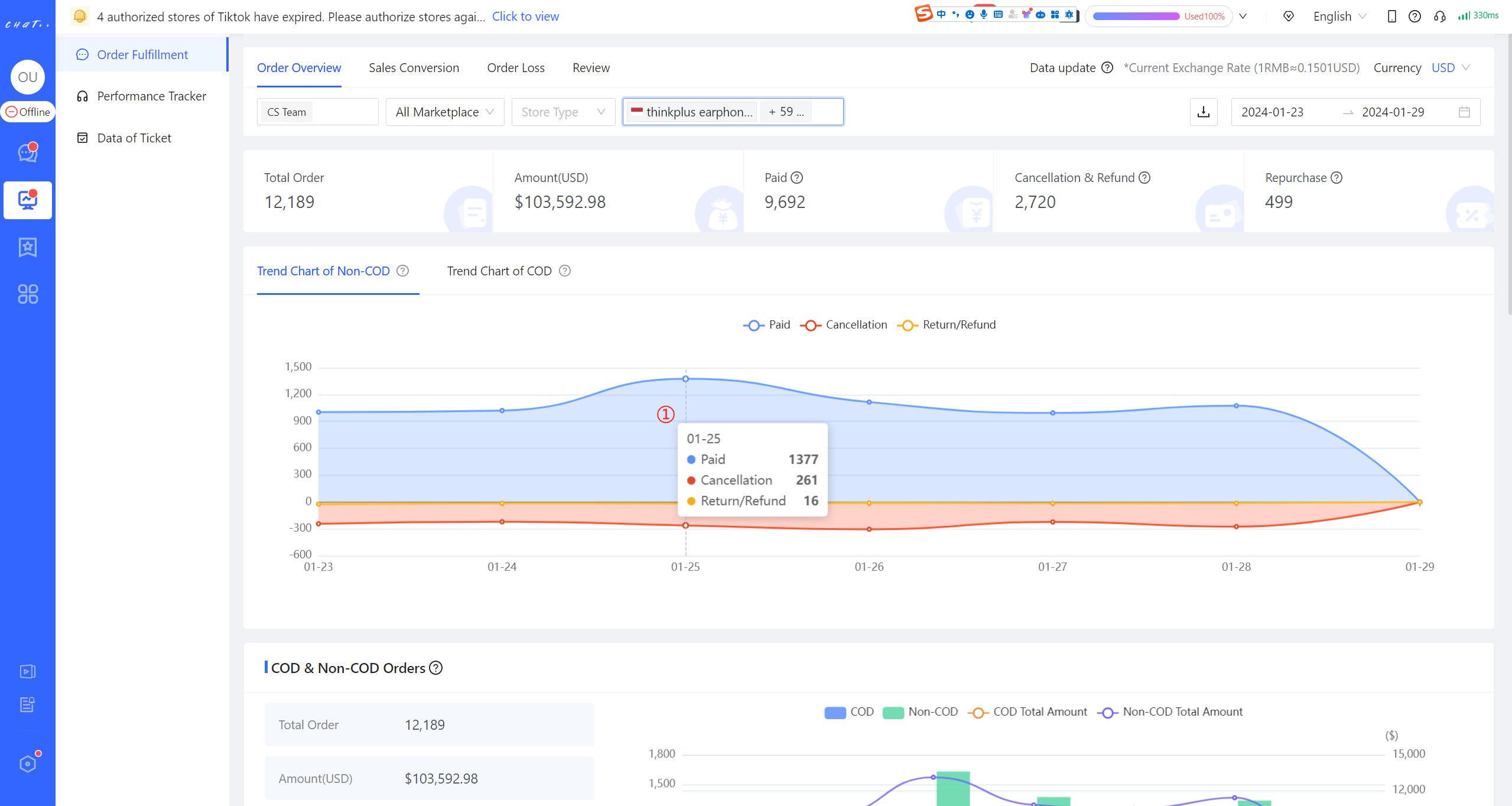Click the diamond membership icon in header
The width and height of the screenshot is (1512, 806).
pos(1289,16)
